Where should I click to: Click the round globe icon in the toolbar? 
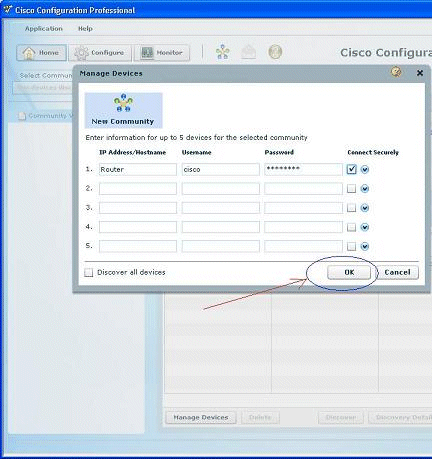pos(275,52)
